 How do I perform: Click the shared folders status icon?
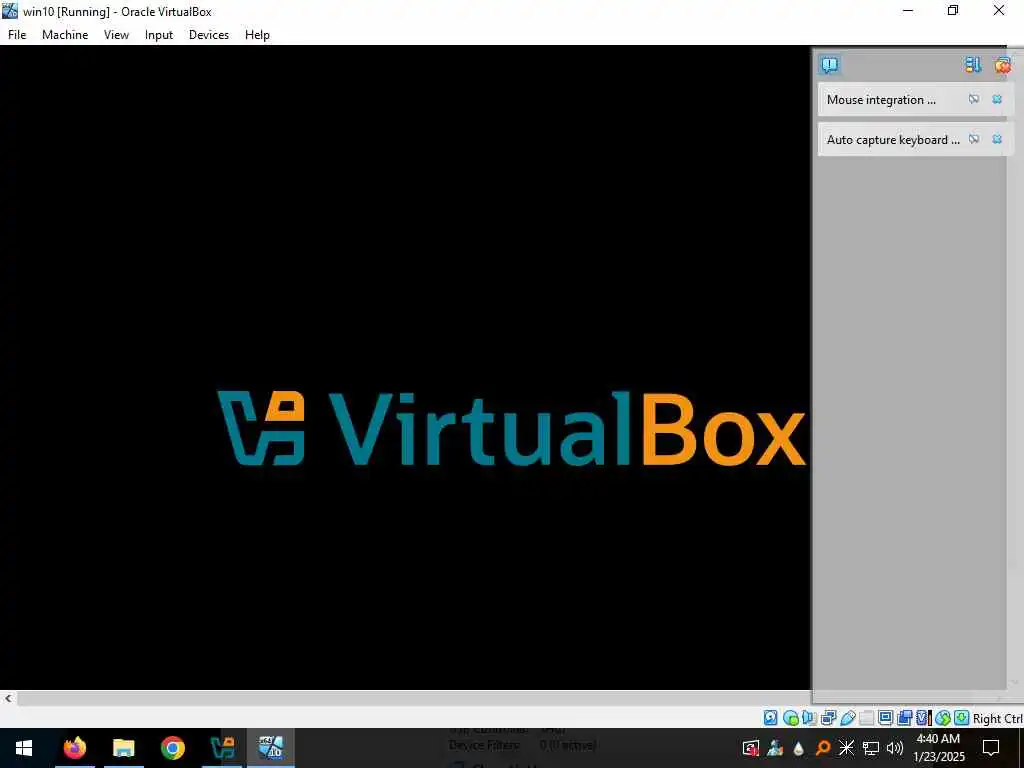click(x=867, y=718)
